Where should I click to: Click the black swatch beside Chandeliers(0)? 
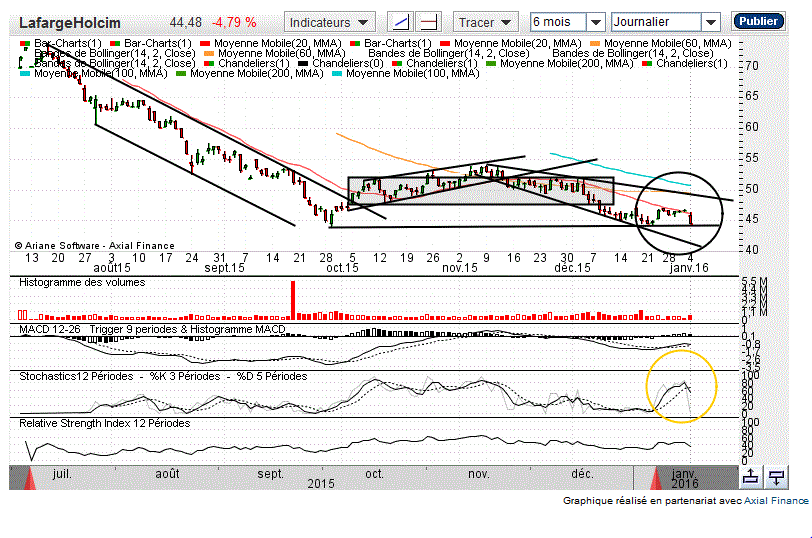point(303,64)
